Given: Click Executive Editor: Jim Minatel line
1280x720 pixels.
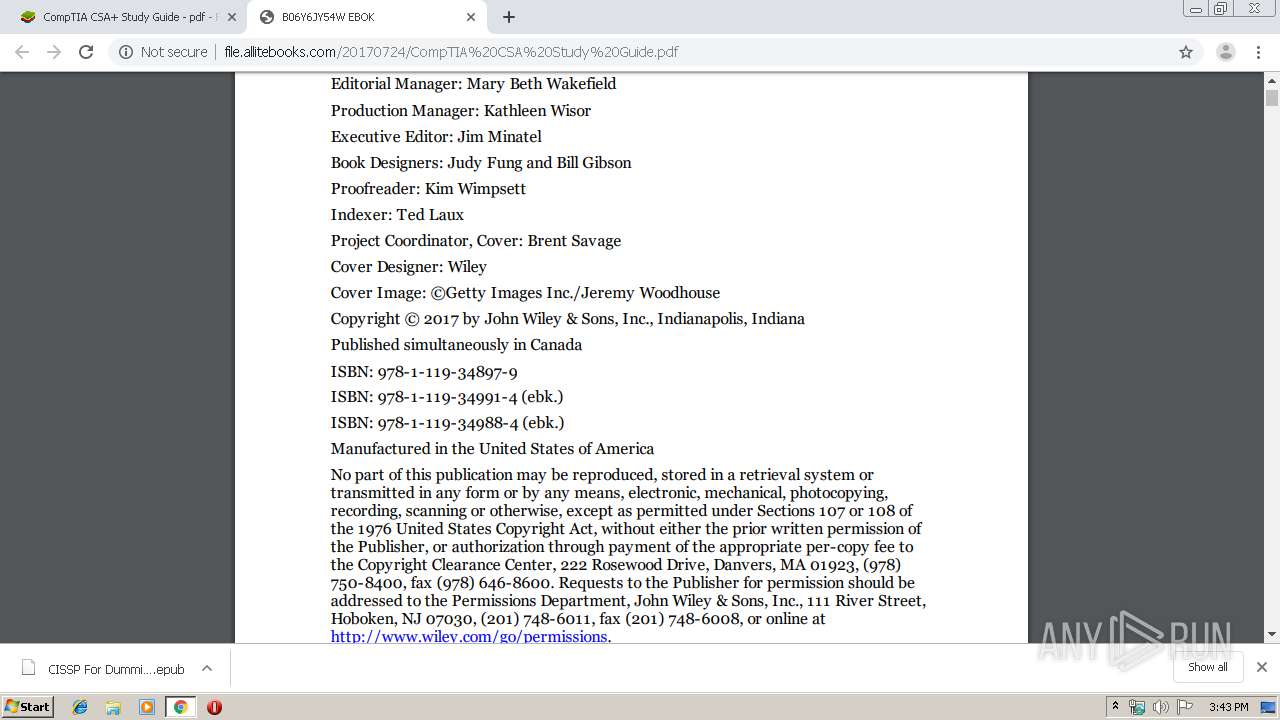Looking at the screenshot, I should point(436,137).
